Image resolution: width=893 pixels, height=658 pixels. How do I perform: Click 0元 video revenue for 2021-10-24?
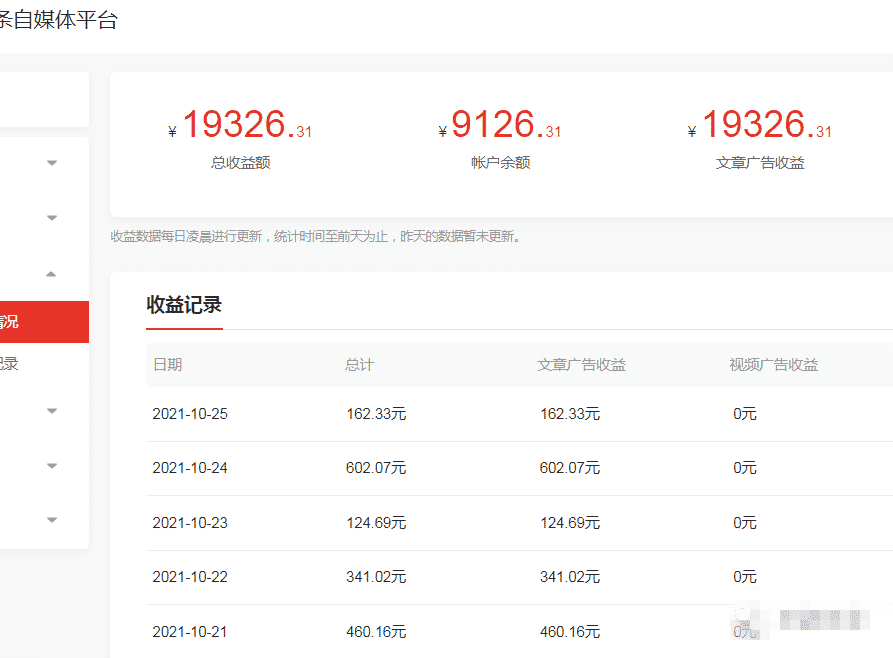745,468
